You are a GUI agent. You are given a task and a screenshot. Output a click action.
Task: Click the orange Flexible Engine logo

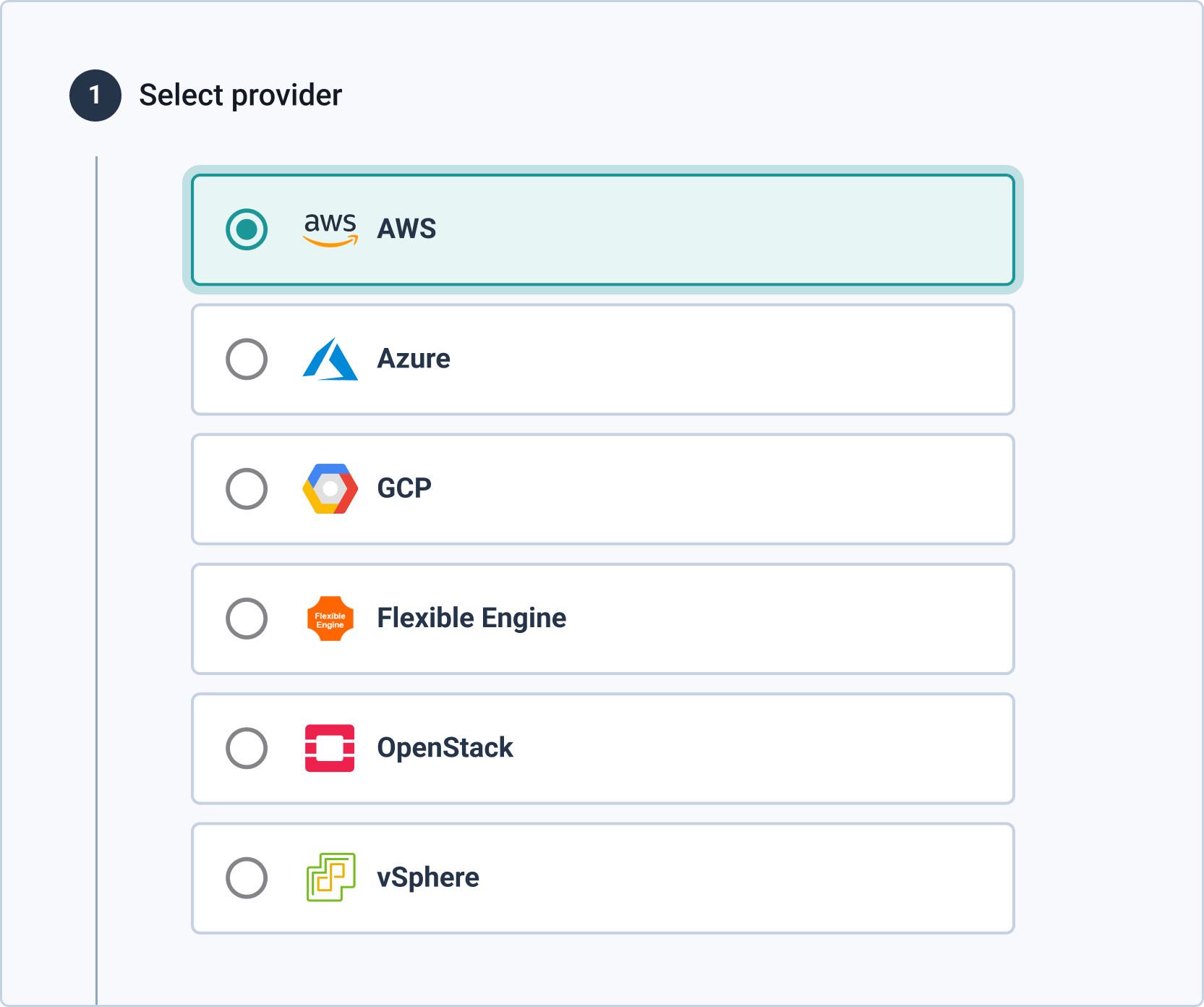click(x=330, y=619)
